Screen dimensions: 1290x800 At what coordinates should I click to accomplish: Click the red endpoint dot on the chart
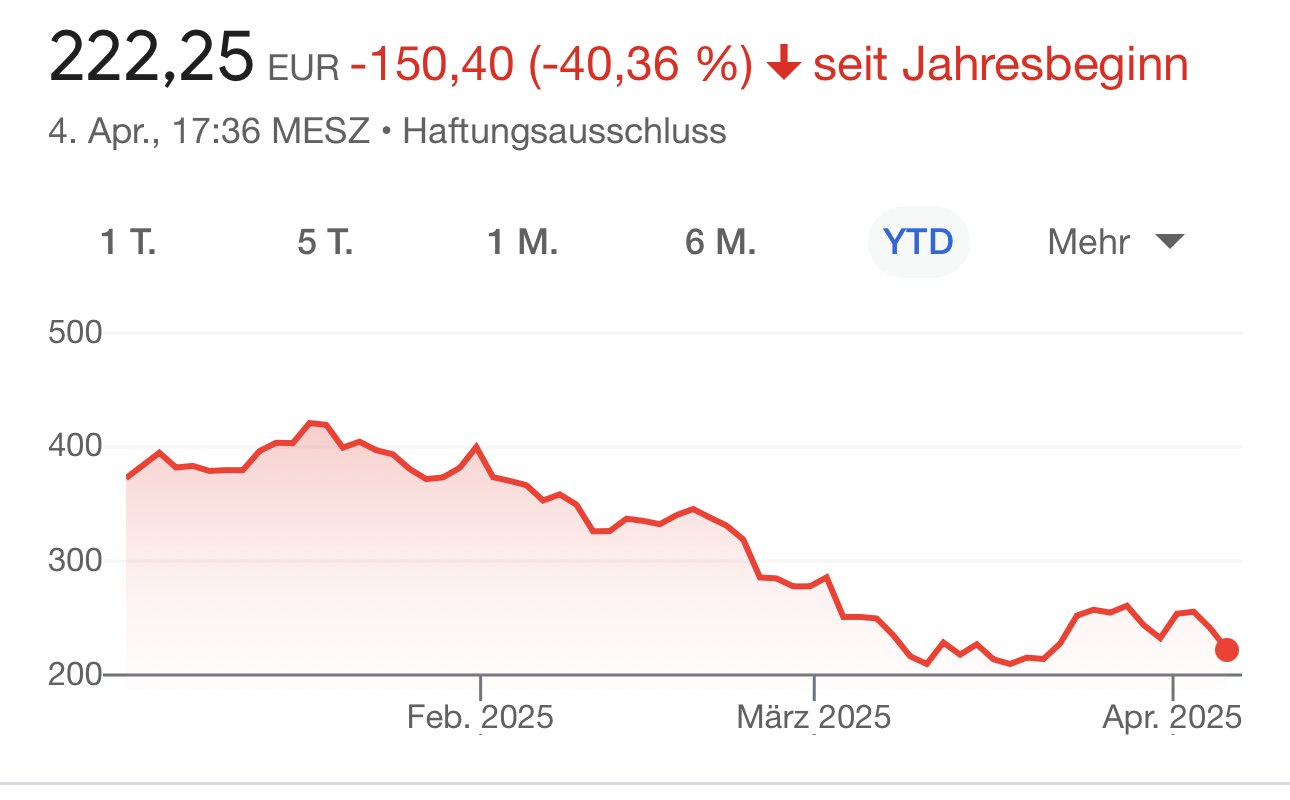click(x=1227, y=650)
